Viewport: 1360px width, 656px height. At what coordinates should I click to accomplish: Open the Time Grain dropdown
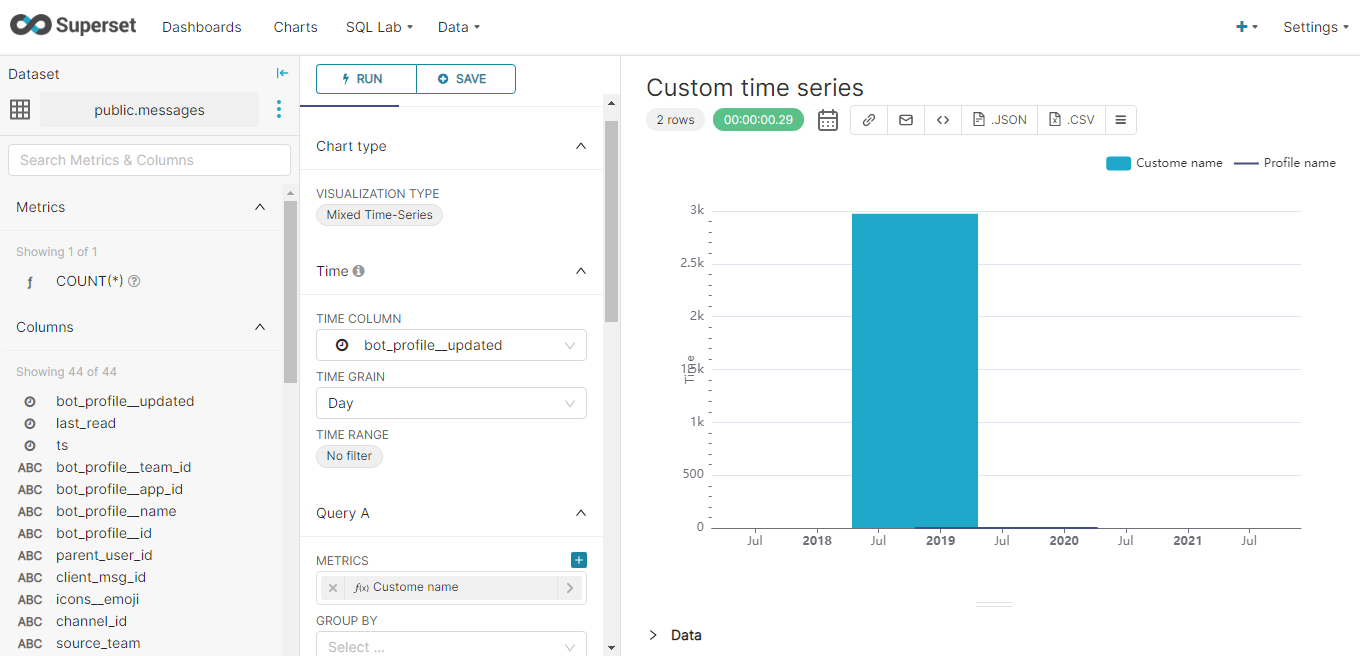[x=451, y=402]
